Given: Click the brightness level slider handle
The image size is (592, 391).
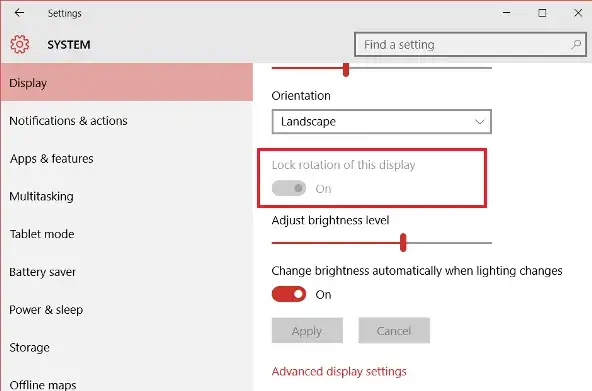Looking at the screenshot, I should [403, 242].
